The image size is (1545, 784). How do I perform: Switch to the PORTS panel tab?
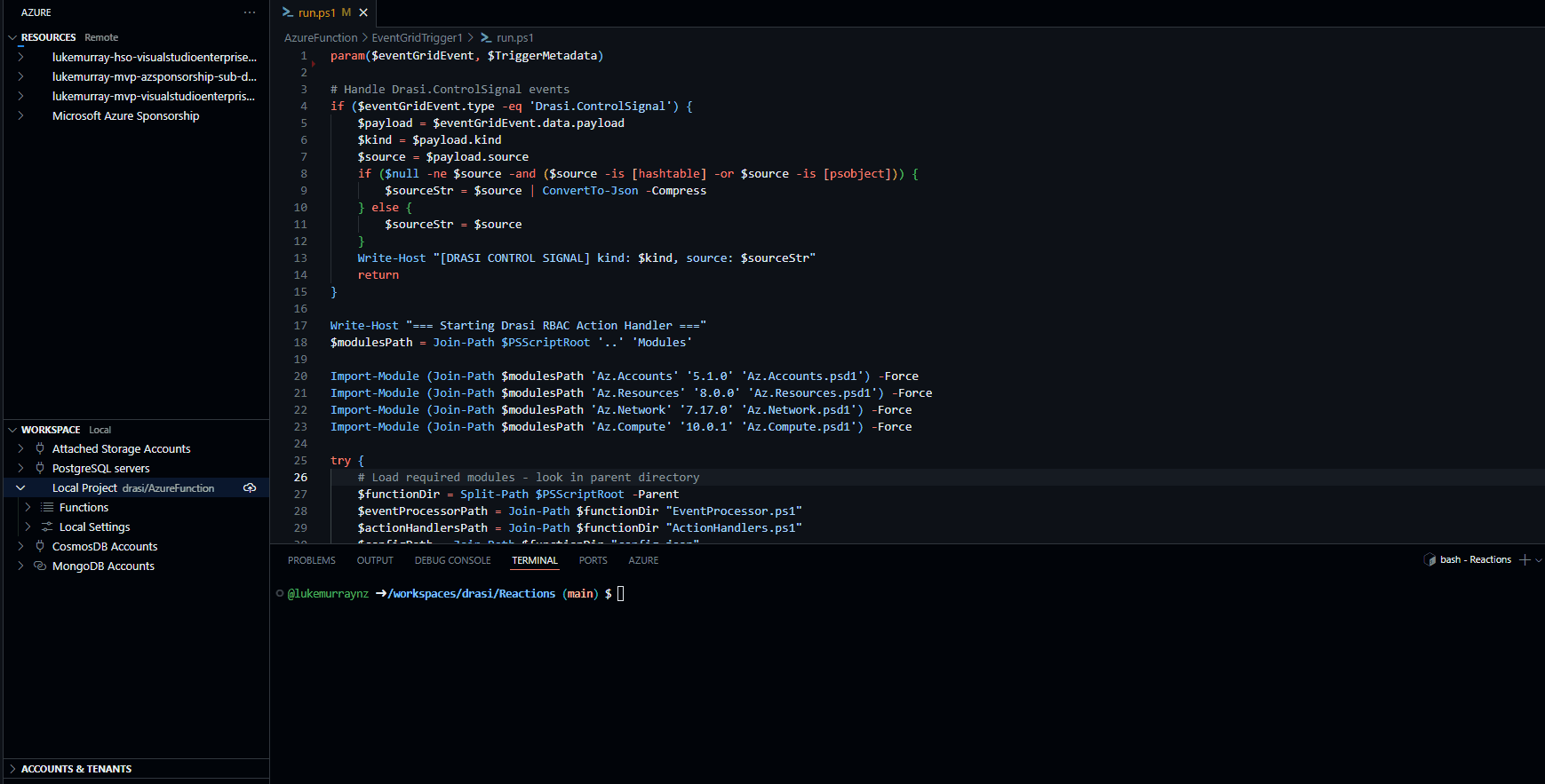593,560
